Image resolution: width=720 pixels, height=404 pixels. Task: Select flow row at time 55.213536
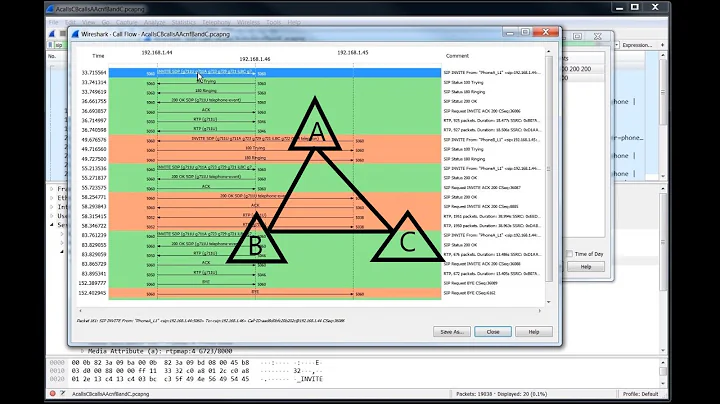tap(275, 168)
